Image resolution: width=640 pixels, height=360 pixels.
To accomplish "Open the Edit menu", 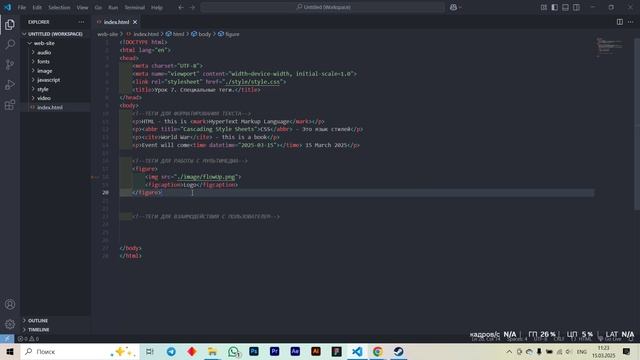I will (37, 7).
